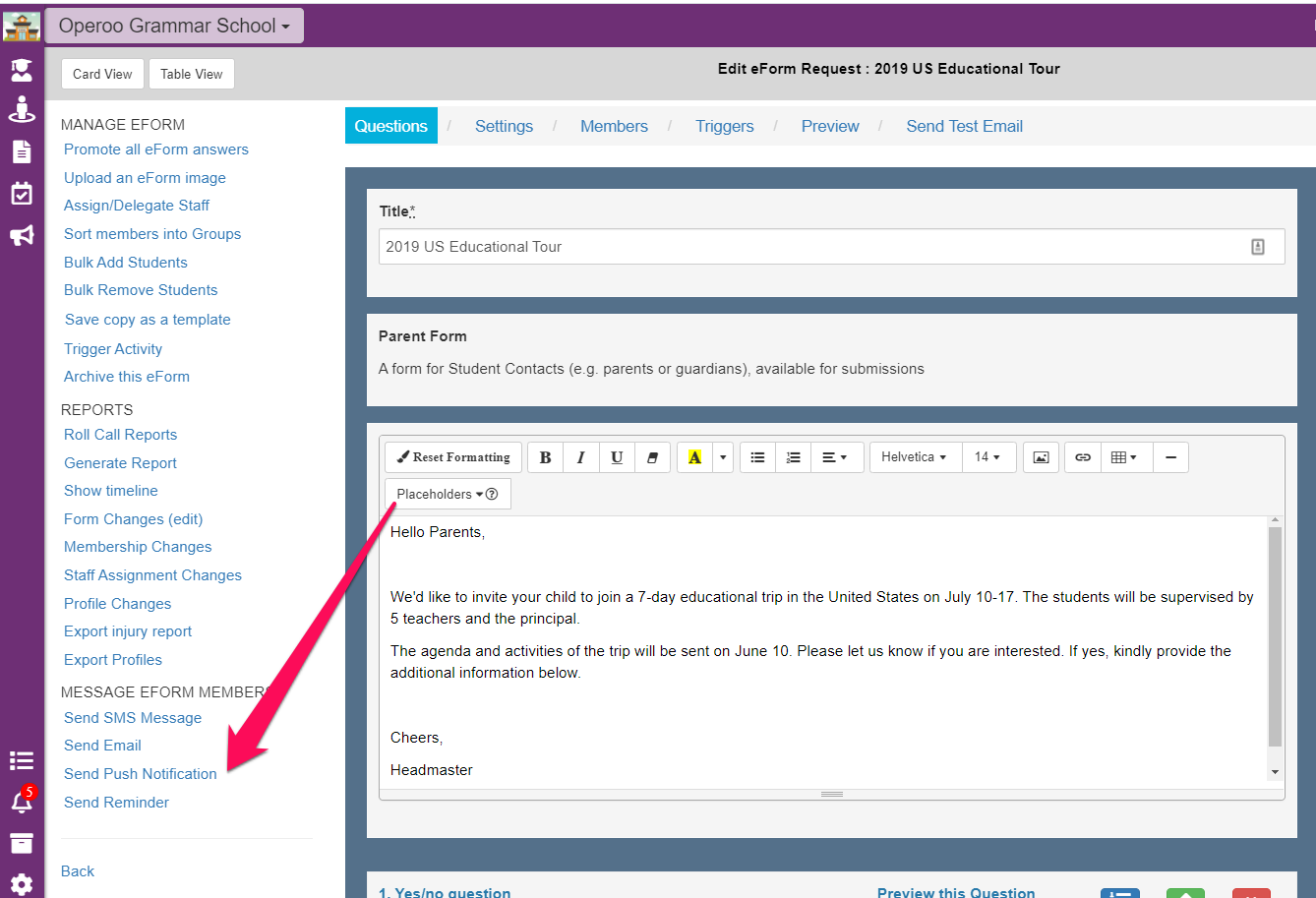
Task: Expand the Operoo Grammar School selector
Action: 175,26
